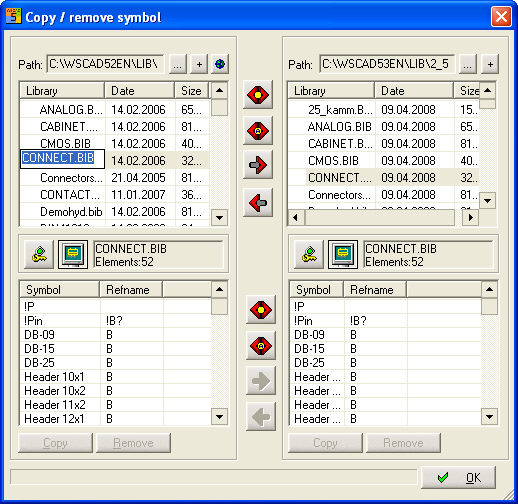
Task: Click down arrow of left library list scrollbar
Action: [219, 218]
